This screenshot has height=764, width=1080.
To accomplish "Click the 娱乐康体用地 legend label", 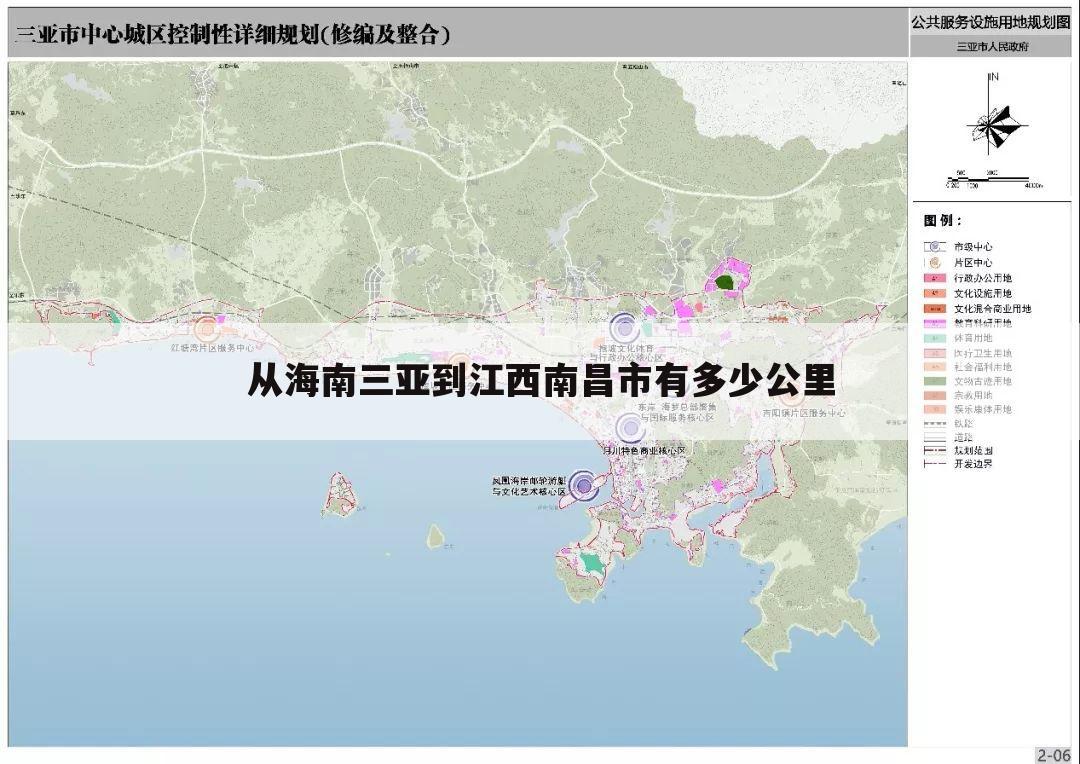I will click(982, 409).
